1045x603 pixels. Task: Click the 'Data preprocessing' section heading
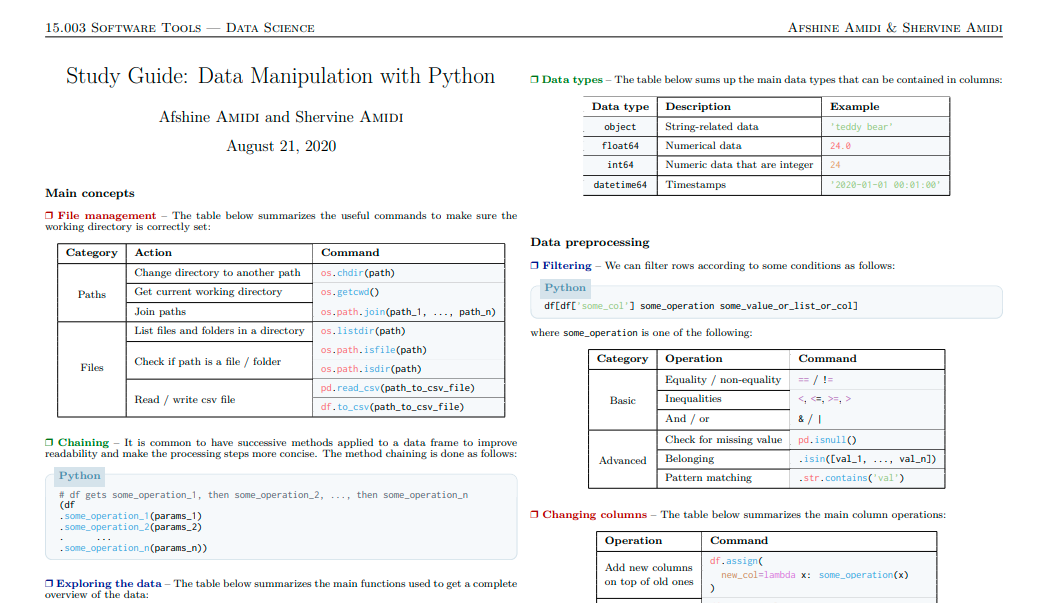590,243
